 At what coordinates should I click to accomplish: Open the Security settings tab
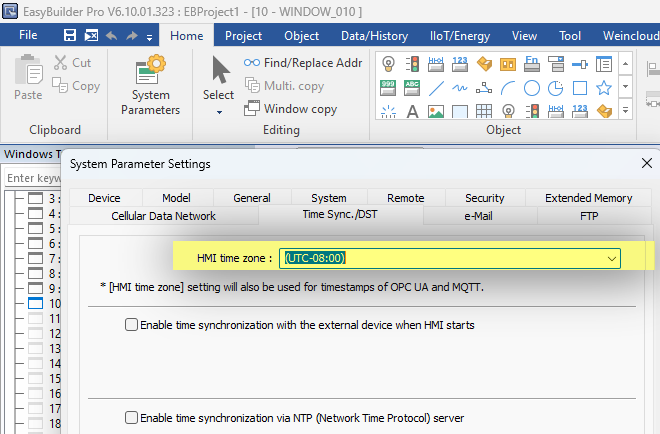[484, 198]
